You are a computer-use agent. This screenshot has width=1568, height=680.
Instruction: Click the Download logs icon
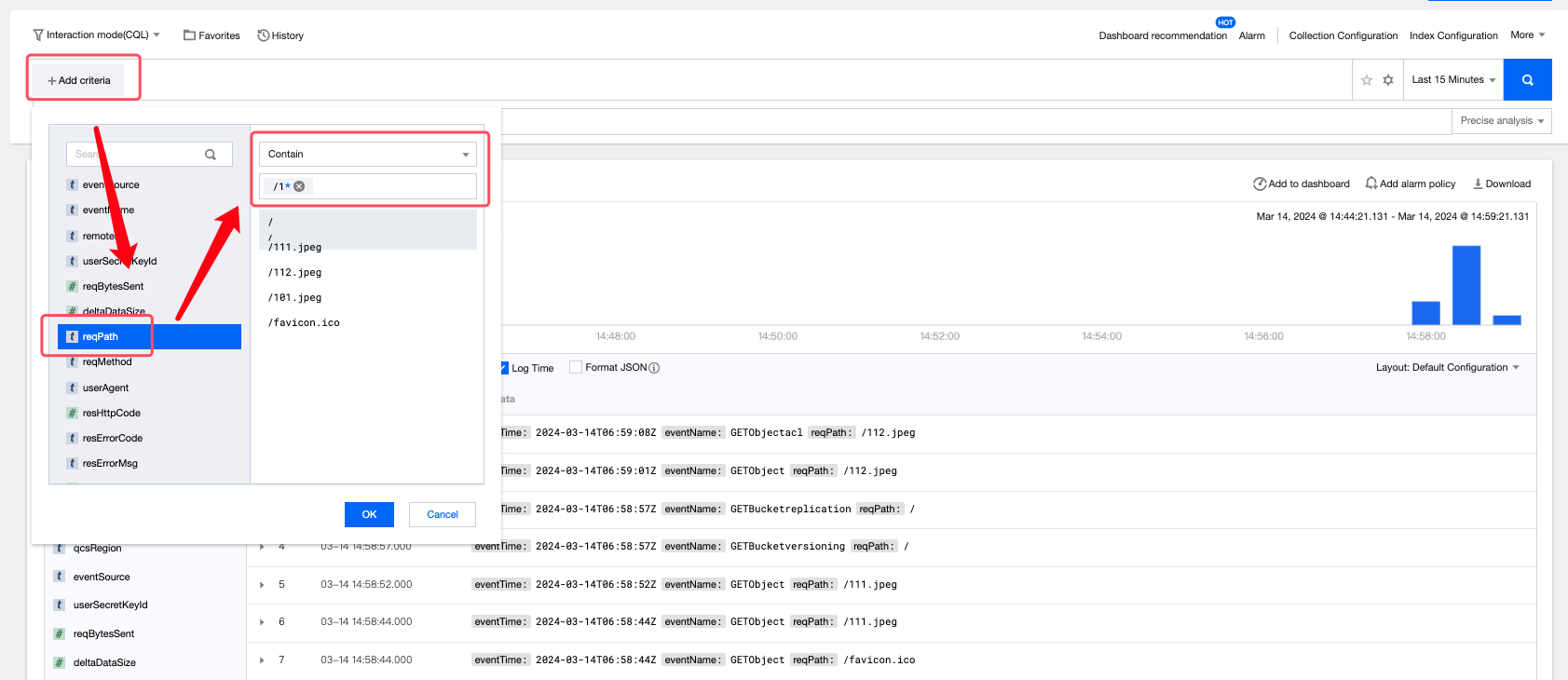point(1478,184)
